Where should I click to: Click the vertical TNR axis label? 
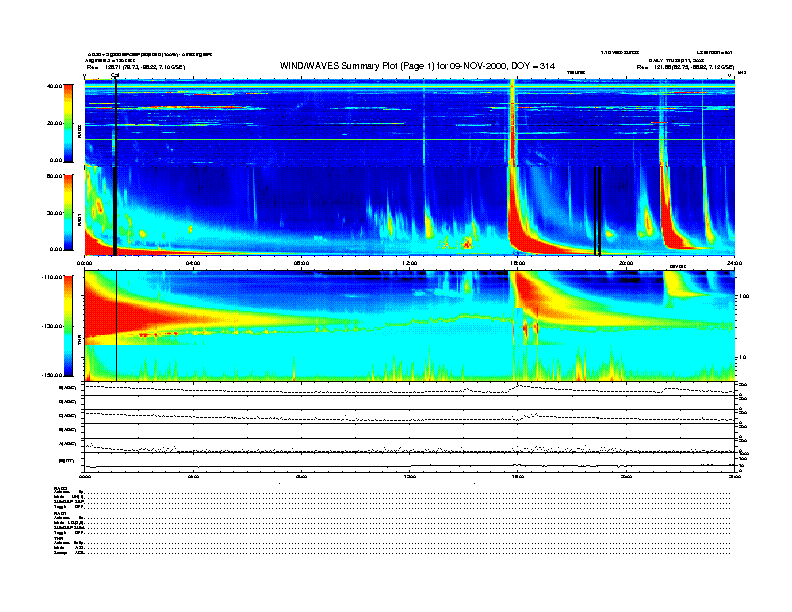(80, 342)
